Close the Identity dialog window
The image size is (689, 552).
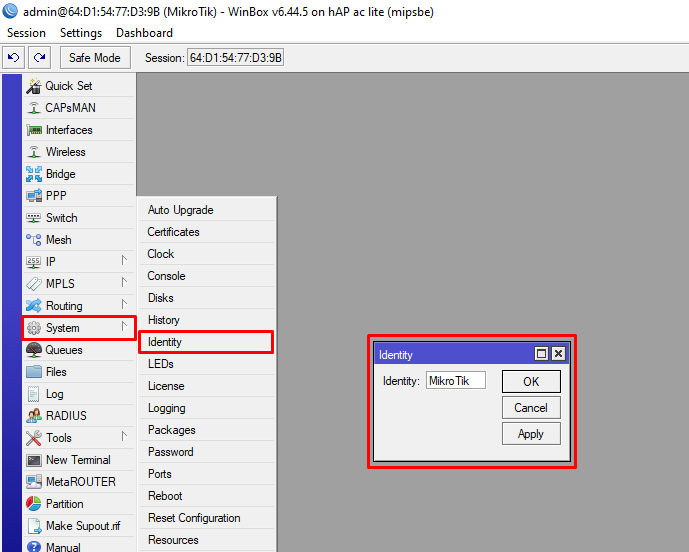click(x=558, y=354)
